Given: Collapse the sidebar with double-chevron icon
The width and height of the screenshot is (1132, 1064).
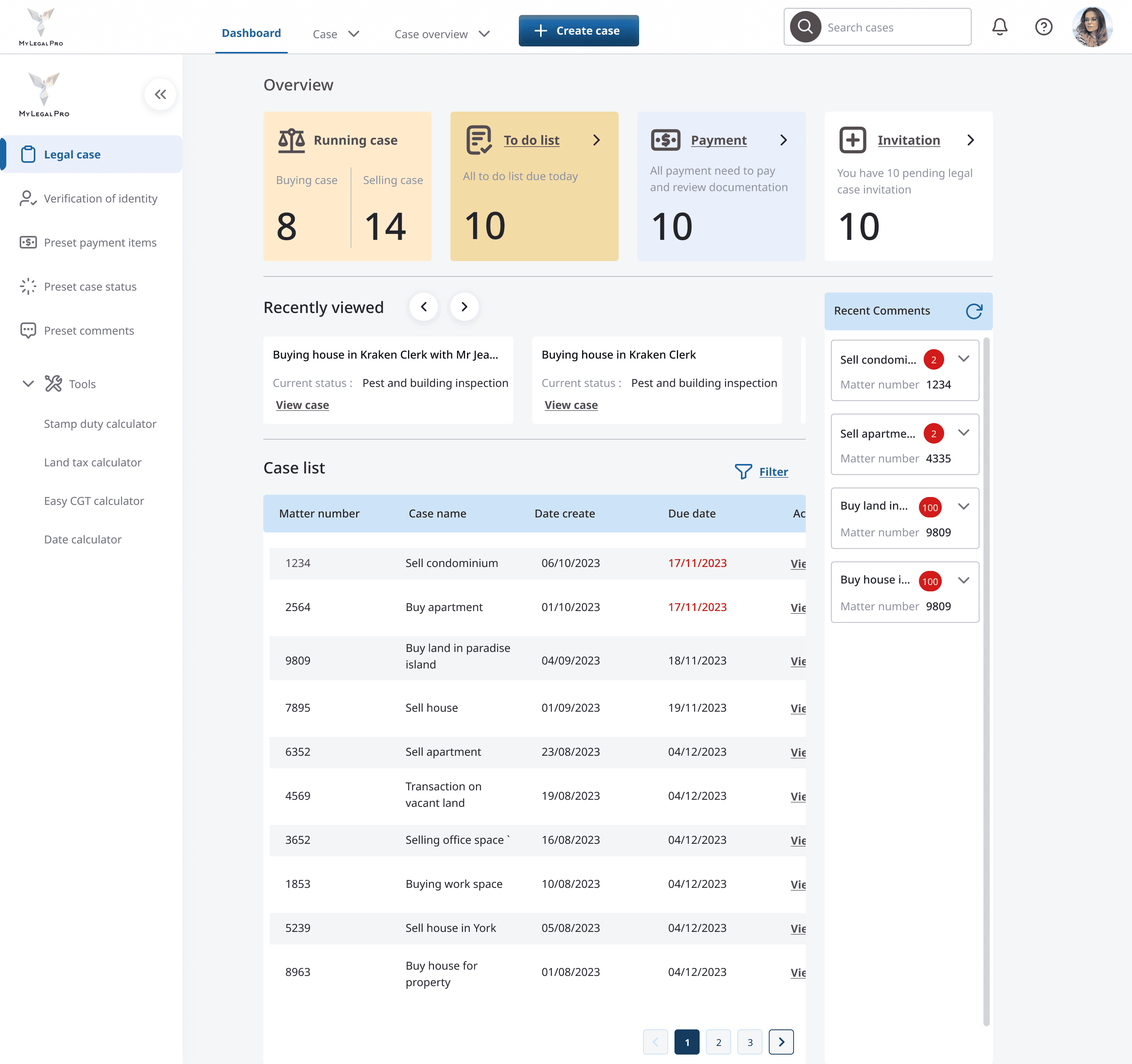Looking at the screenshot, I should pyautogui.click(x=161, y=94).
